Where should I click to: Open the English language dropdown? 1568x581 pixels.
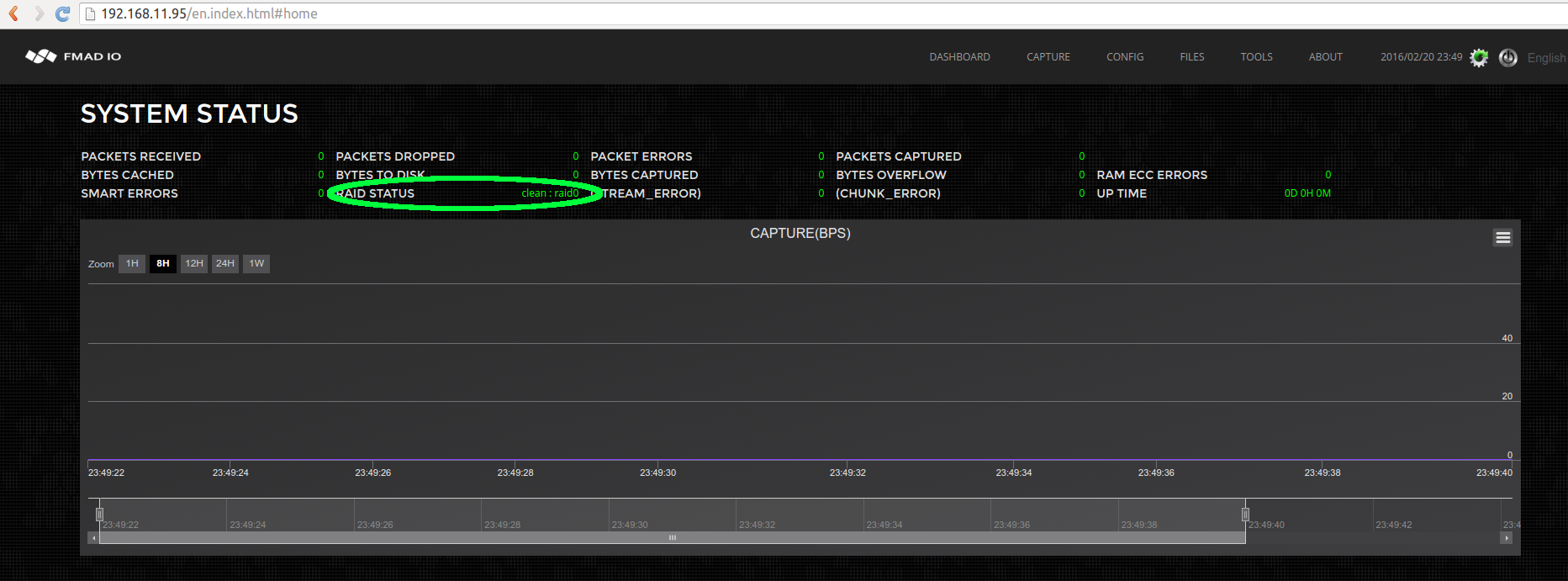1547,57
